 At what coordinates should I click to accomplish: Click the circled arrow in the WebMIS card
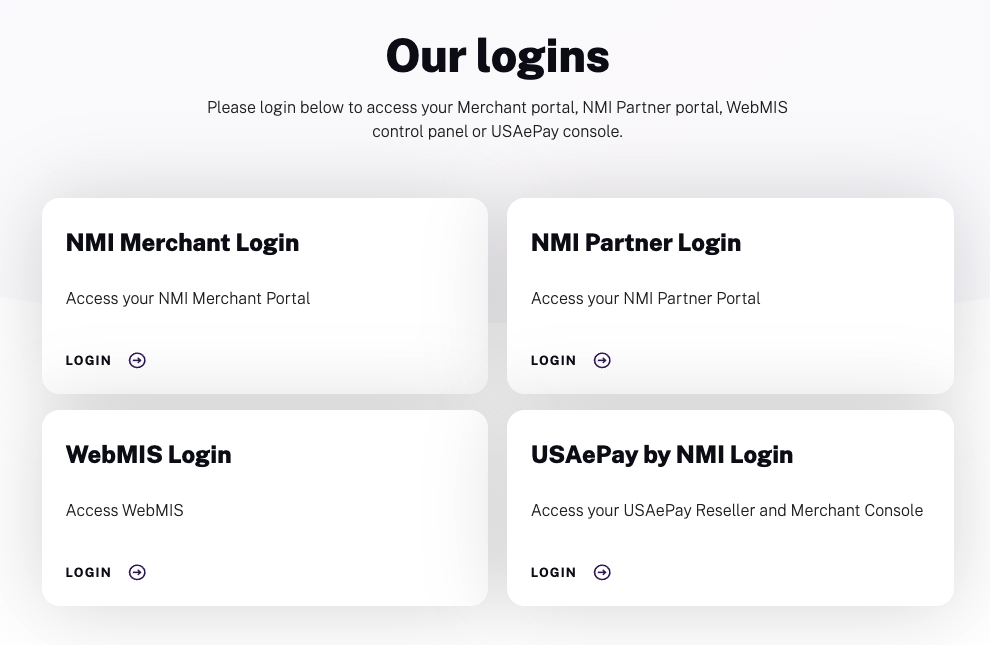pyautogui.click(x=137, y=572)
